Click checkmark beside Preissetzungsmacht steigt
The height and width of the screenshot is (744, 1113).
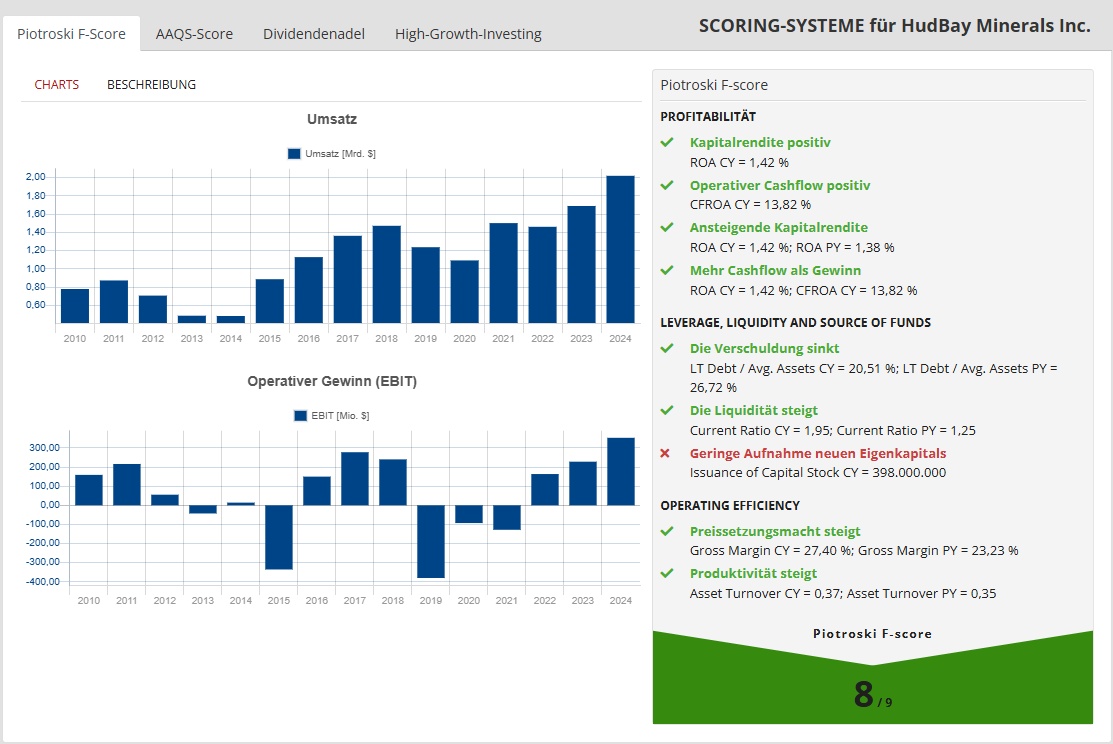(667, 532)
